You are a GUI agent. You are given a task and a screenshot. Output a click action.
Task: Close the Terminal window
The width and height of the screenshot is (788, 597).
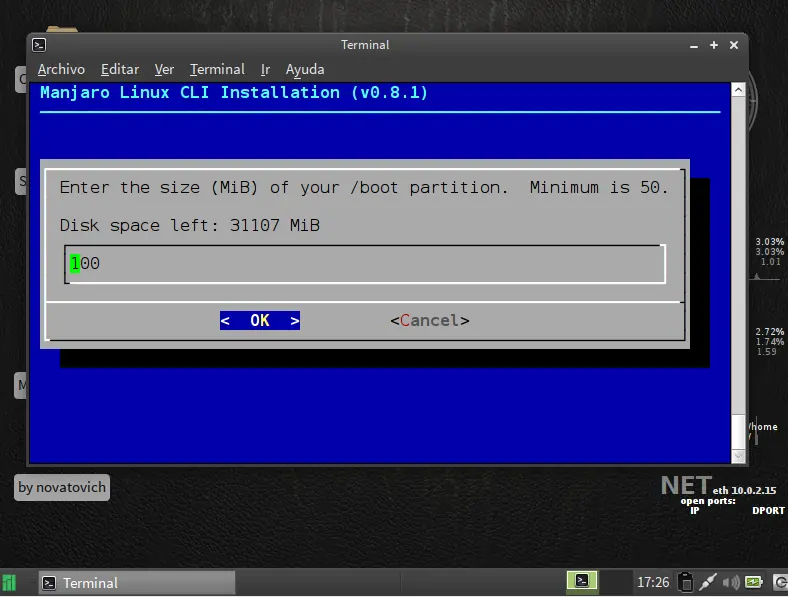(734, 45)
